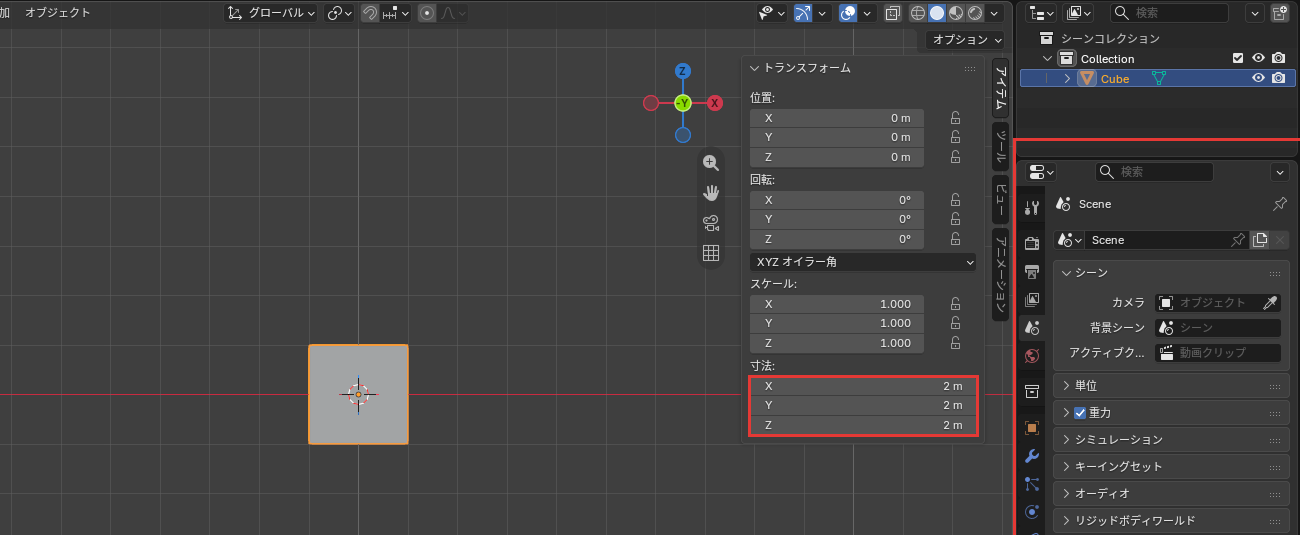Viewport: 1300px width, 535px height.
Task: Hide Cube with its eye icon
Action: point(1259,78)
